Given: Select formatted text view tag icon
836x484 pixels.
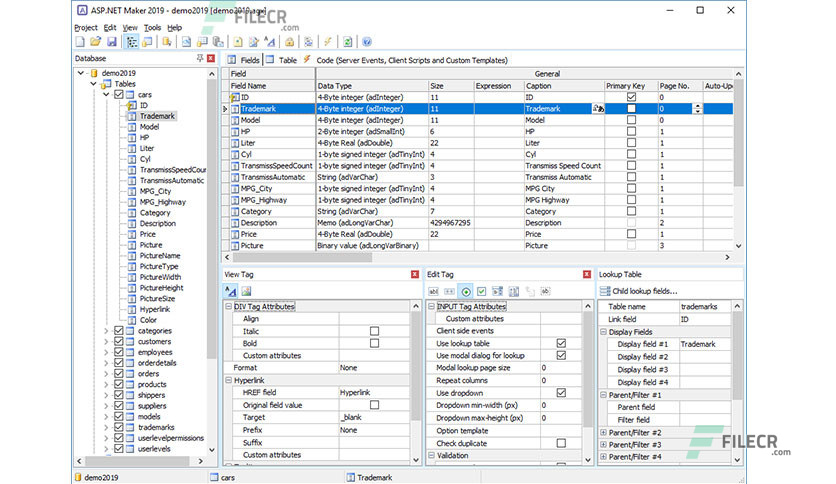Looking at the screenshot, I should click(x=230, y=291).
